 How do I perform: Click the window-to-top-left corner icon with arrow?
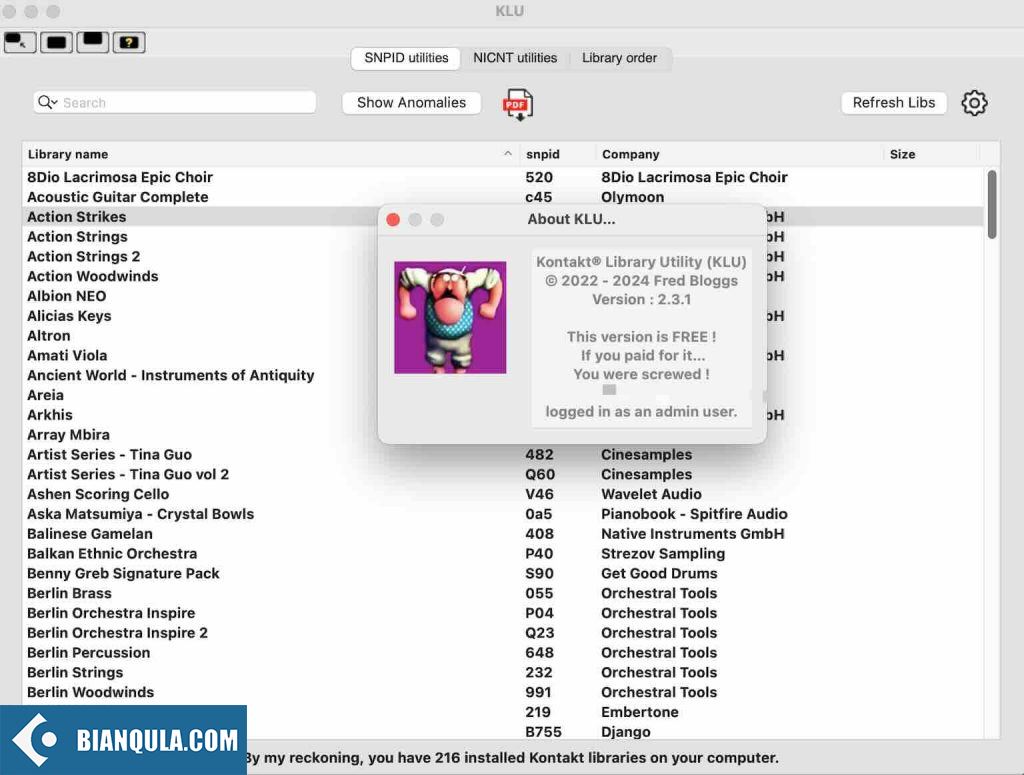[19, 42]
